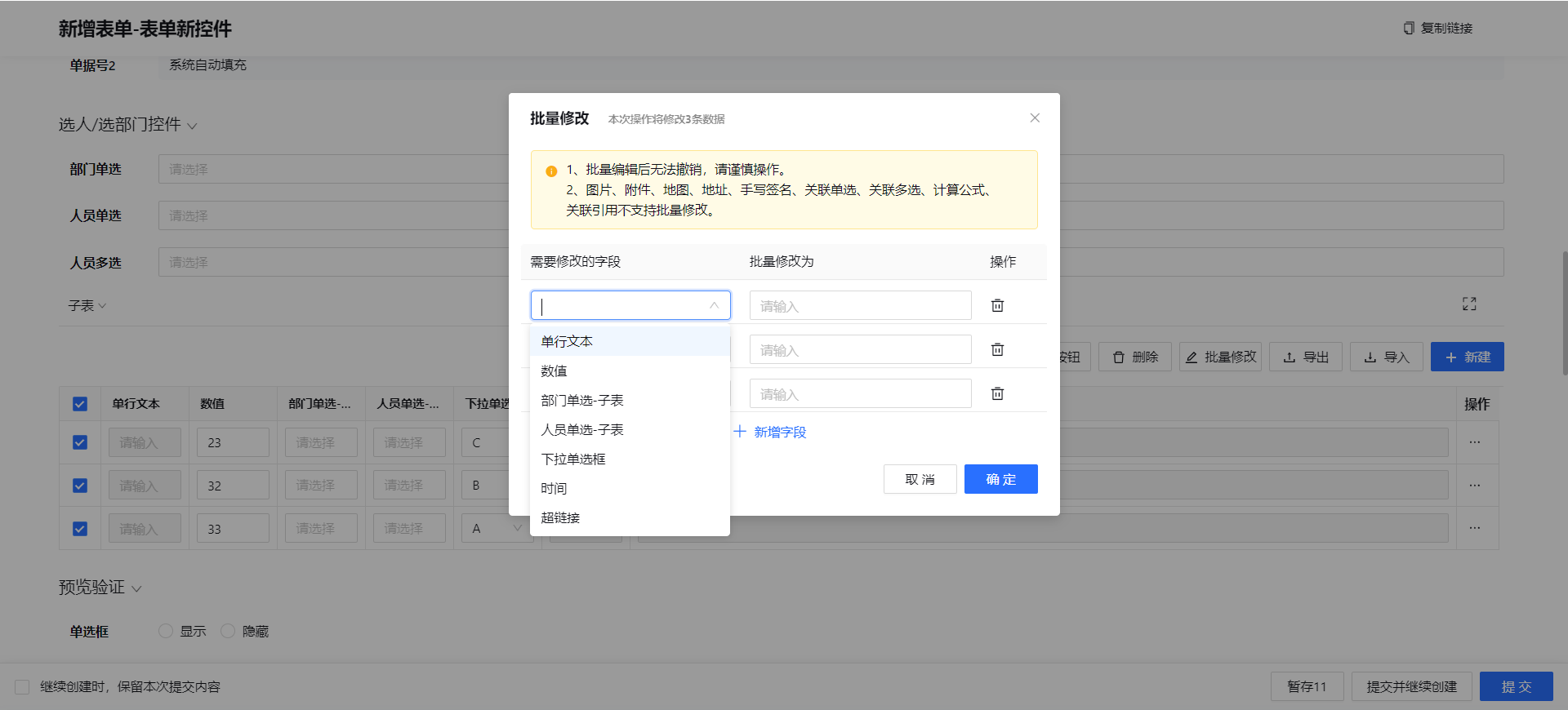The height and width of the screenshot is (710, 1568).
Task: Add a new field with 新增字段
Action: pos(770,432)
